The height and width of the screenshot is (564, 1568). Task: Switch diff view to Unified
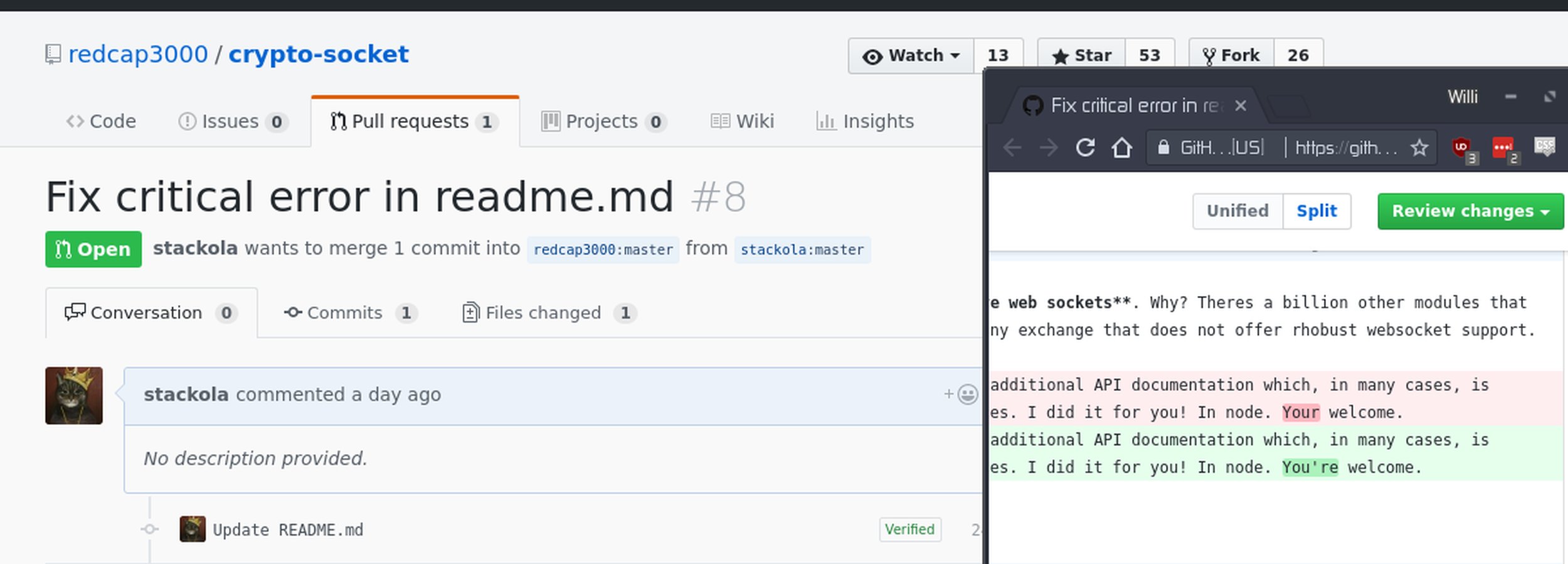[1237, 211]
